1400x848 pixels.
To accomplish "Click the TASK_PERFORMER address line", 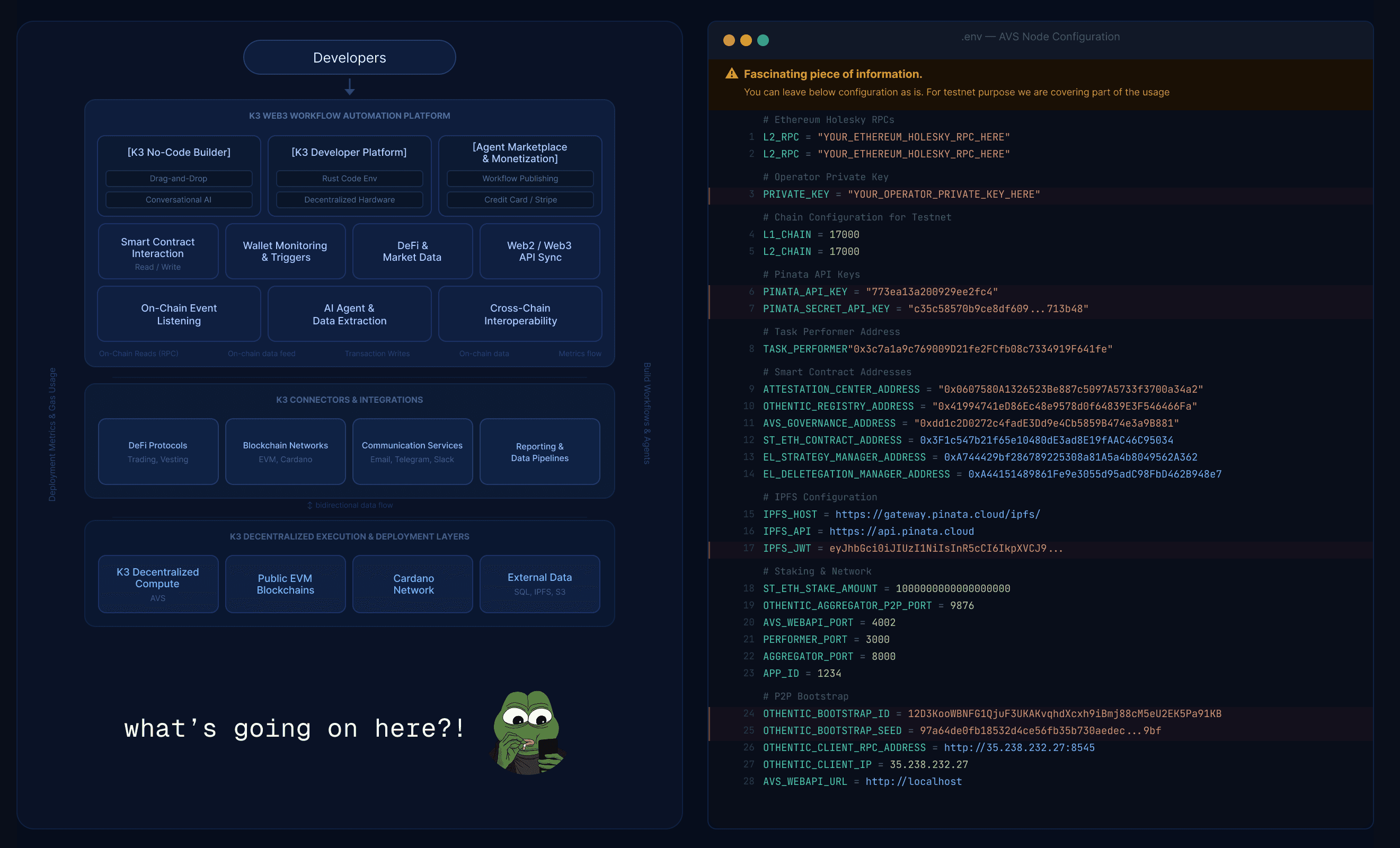I will click(x=937, y=349).
